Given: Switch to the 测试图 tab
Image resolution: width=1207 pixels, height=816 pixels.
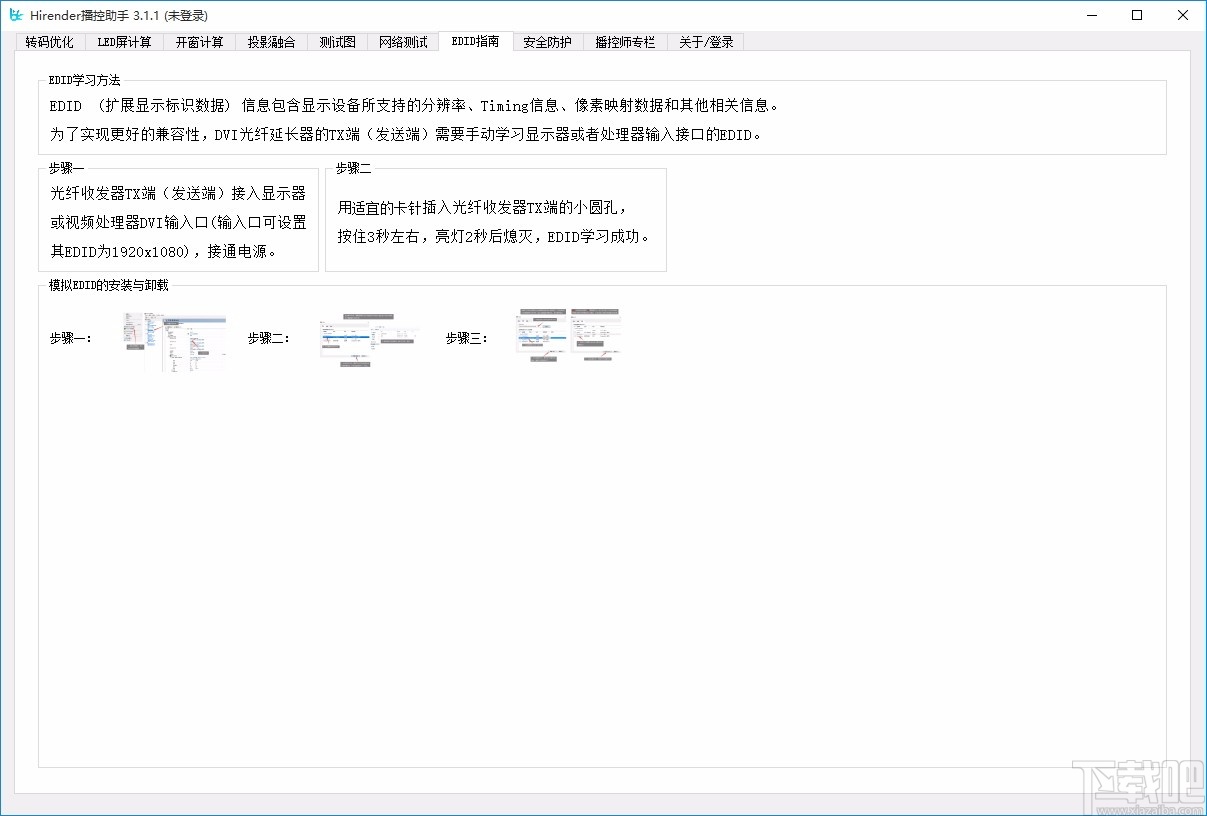Looking at the screenshot, I should 336,41.
